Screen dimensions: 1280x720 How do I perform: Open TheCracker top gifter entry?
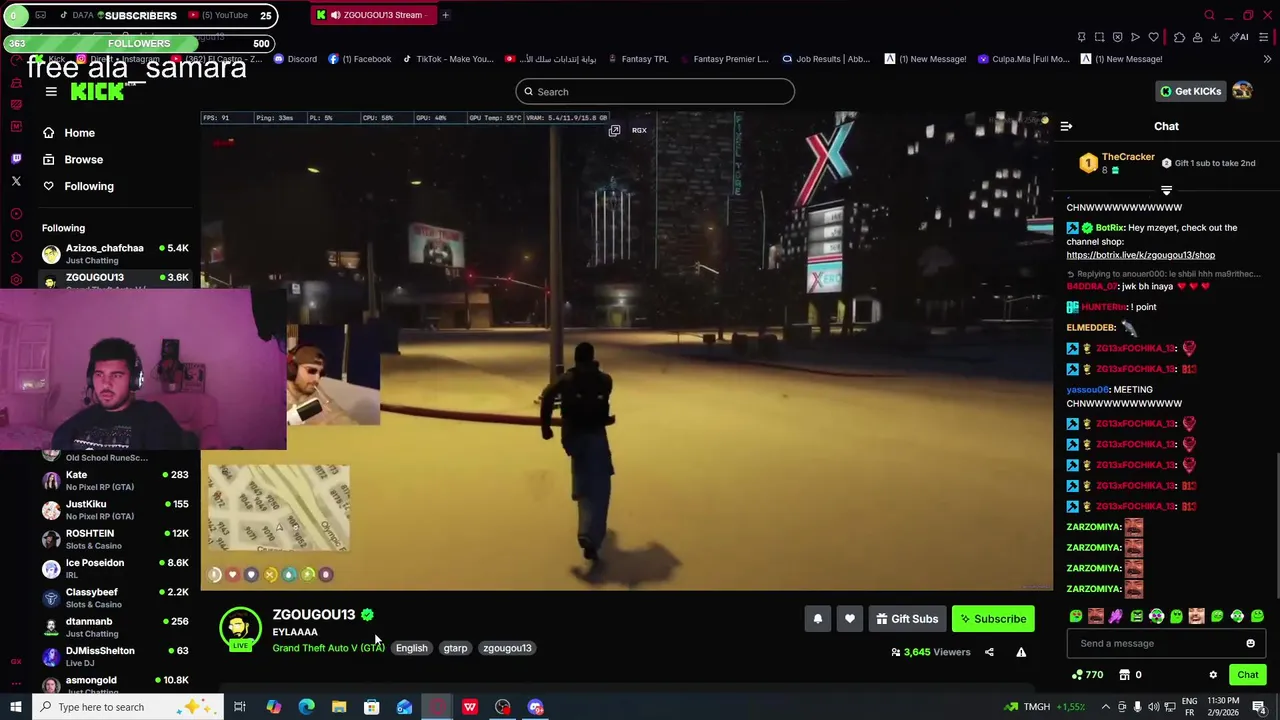1117,163
